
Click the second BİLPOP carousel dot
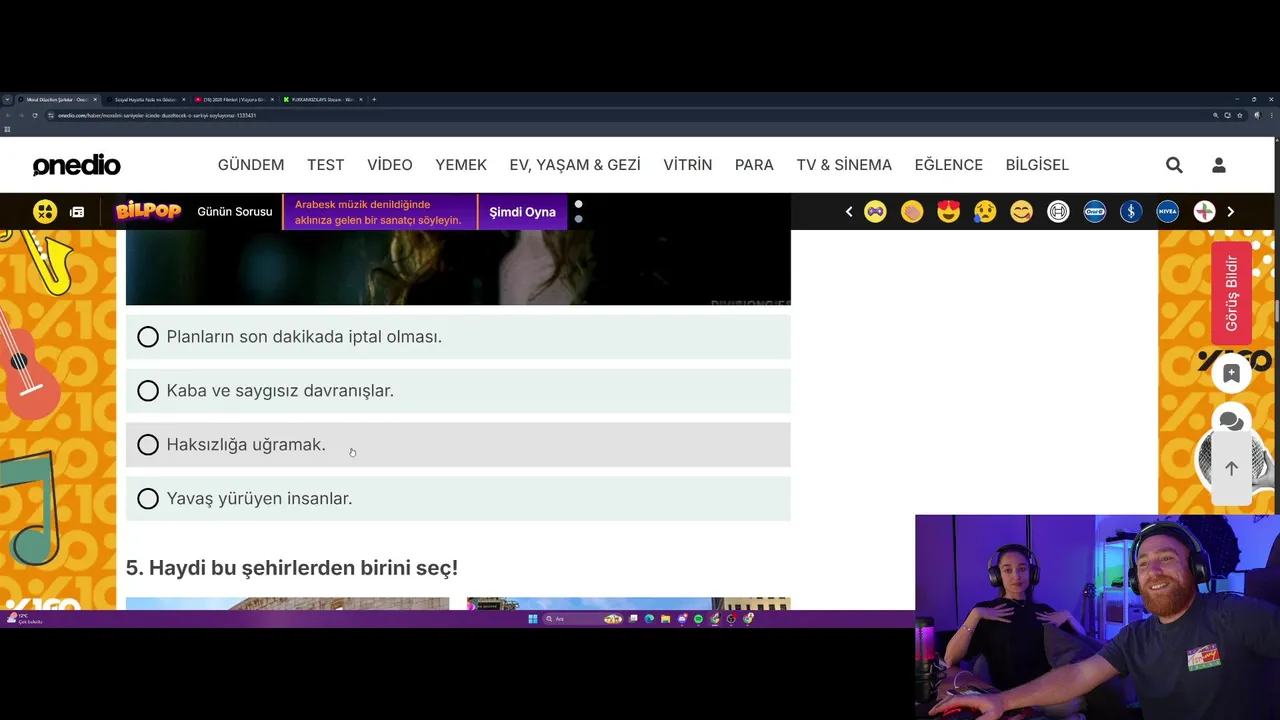(578, 219)
